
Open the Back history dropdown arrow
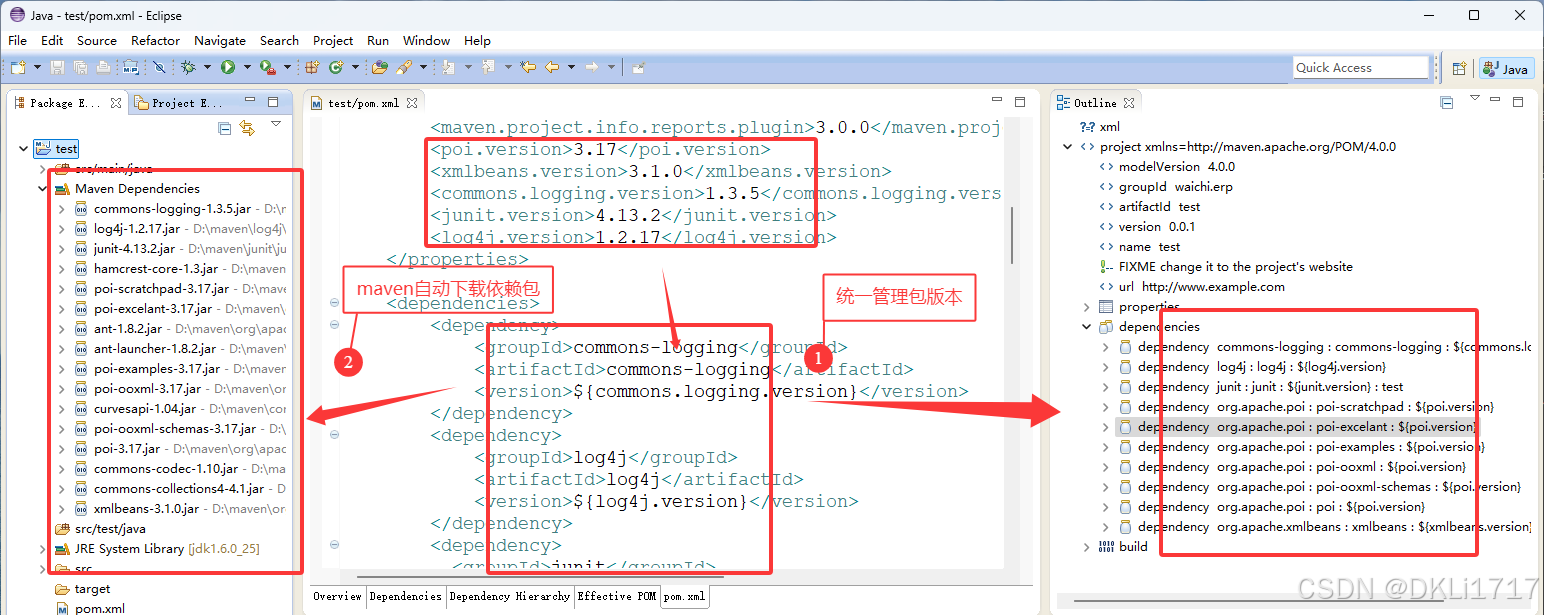point(571,67)
